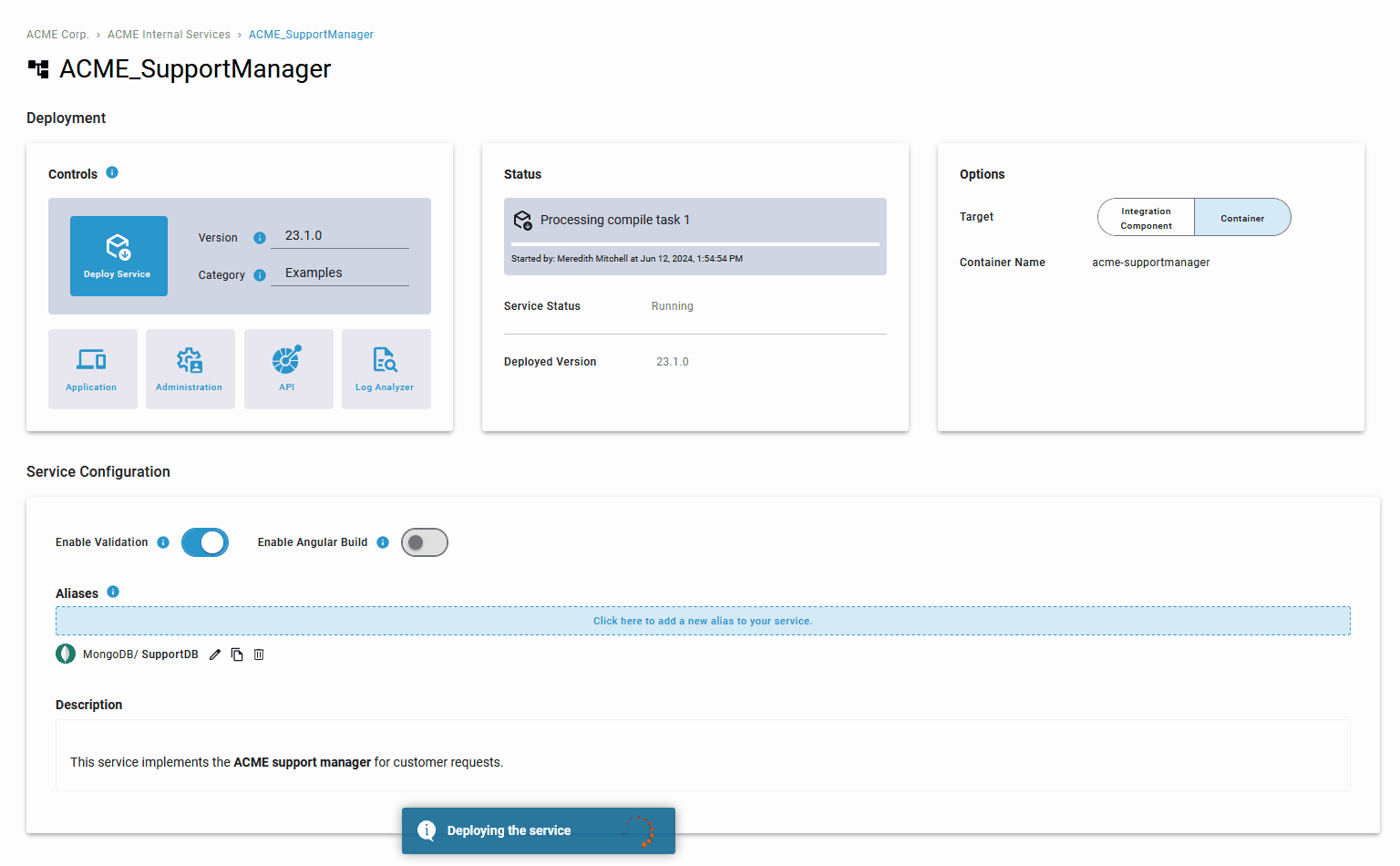
Task: Click the info icon beside Version
Action: 259,237
